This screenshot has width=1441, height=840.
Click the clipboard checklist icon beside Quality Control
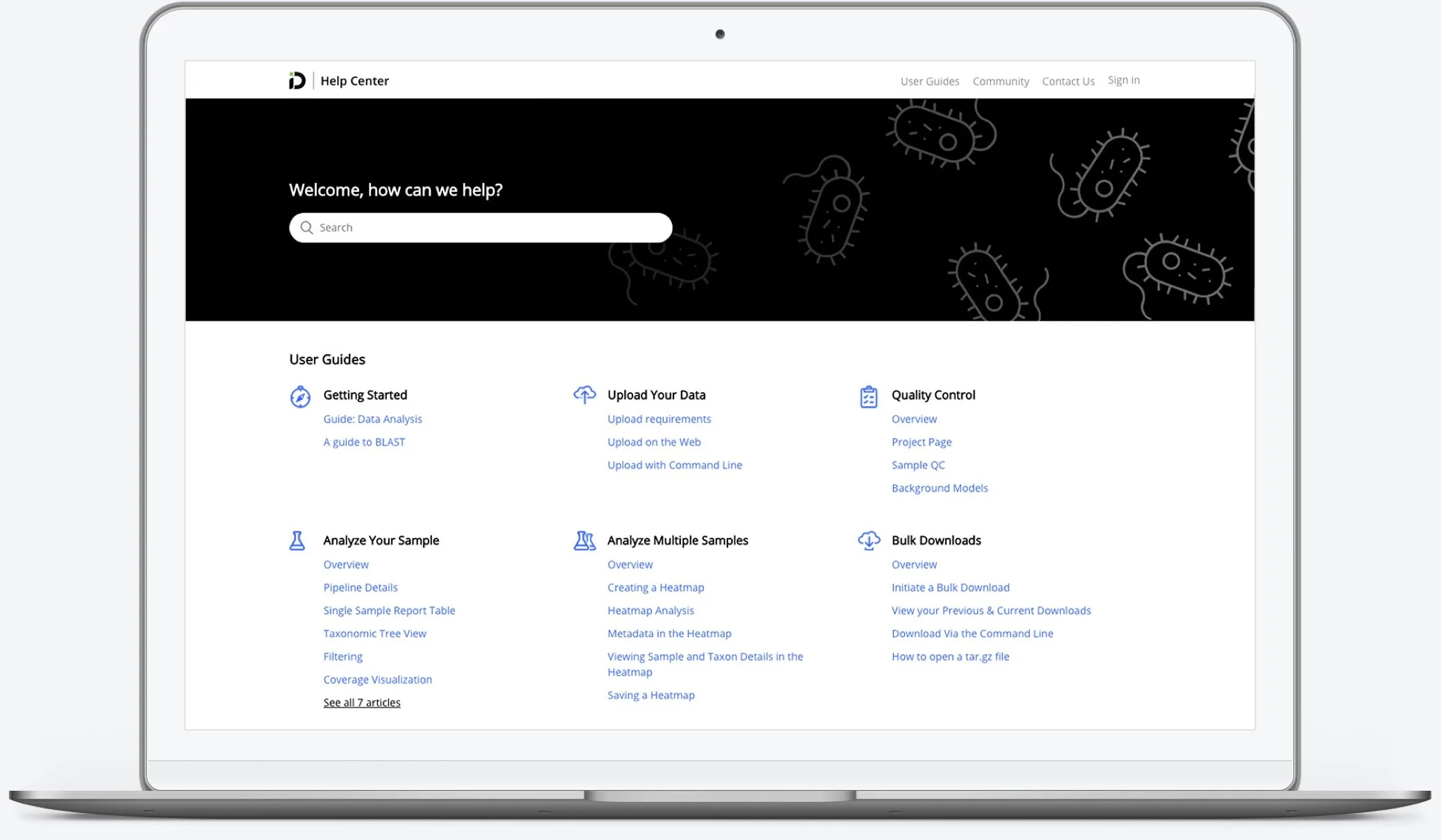click(868, 396)
